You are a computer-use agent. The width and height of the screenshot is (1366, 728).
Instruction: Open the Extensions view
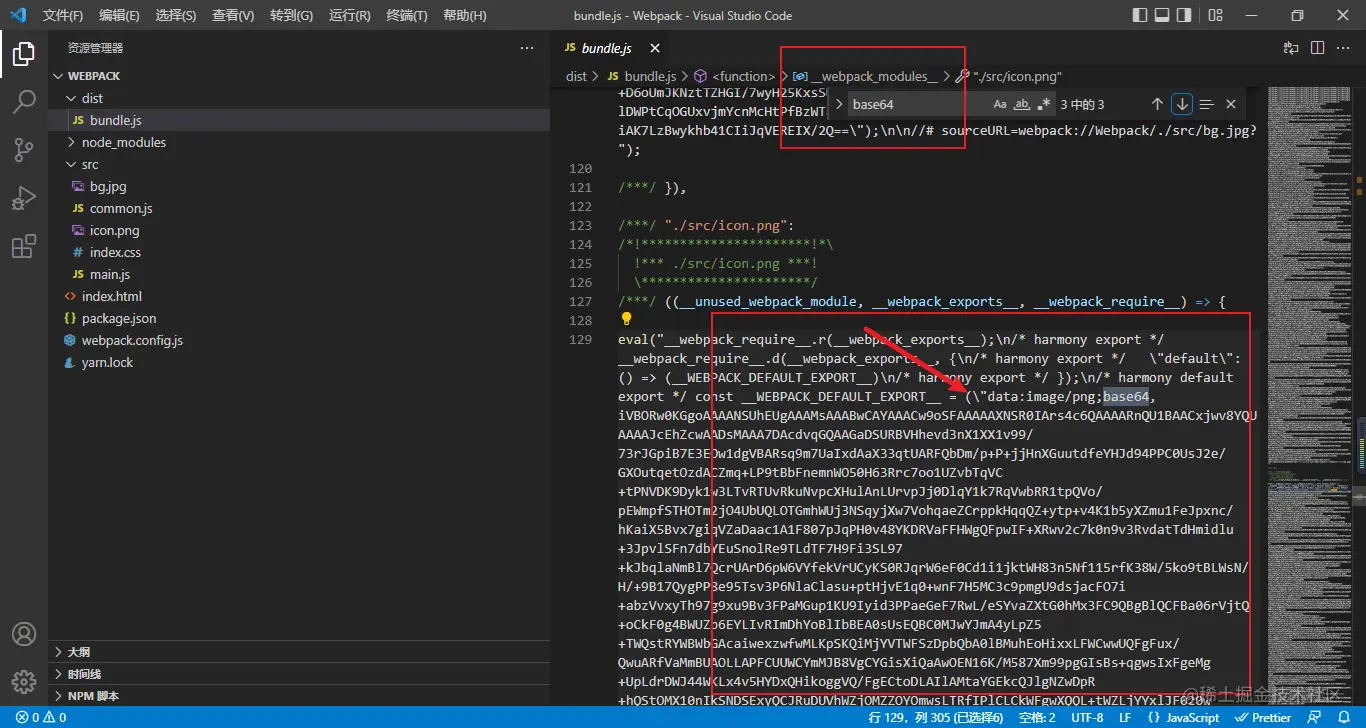(x=24, y=246)
